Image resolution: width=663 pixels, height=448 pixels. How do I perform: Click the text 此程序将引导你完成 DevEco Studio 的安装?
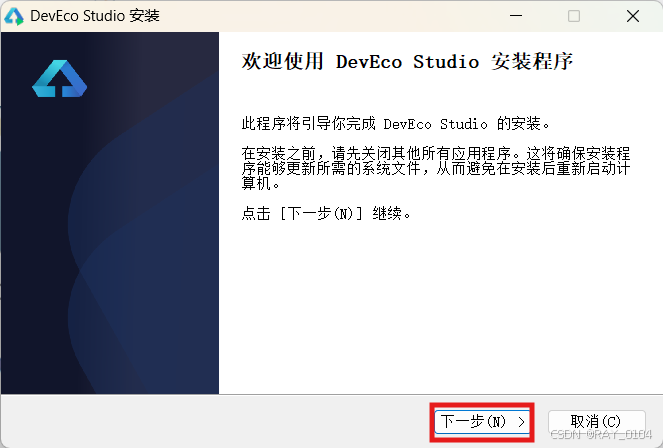click(396, 124)
